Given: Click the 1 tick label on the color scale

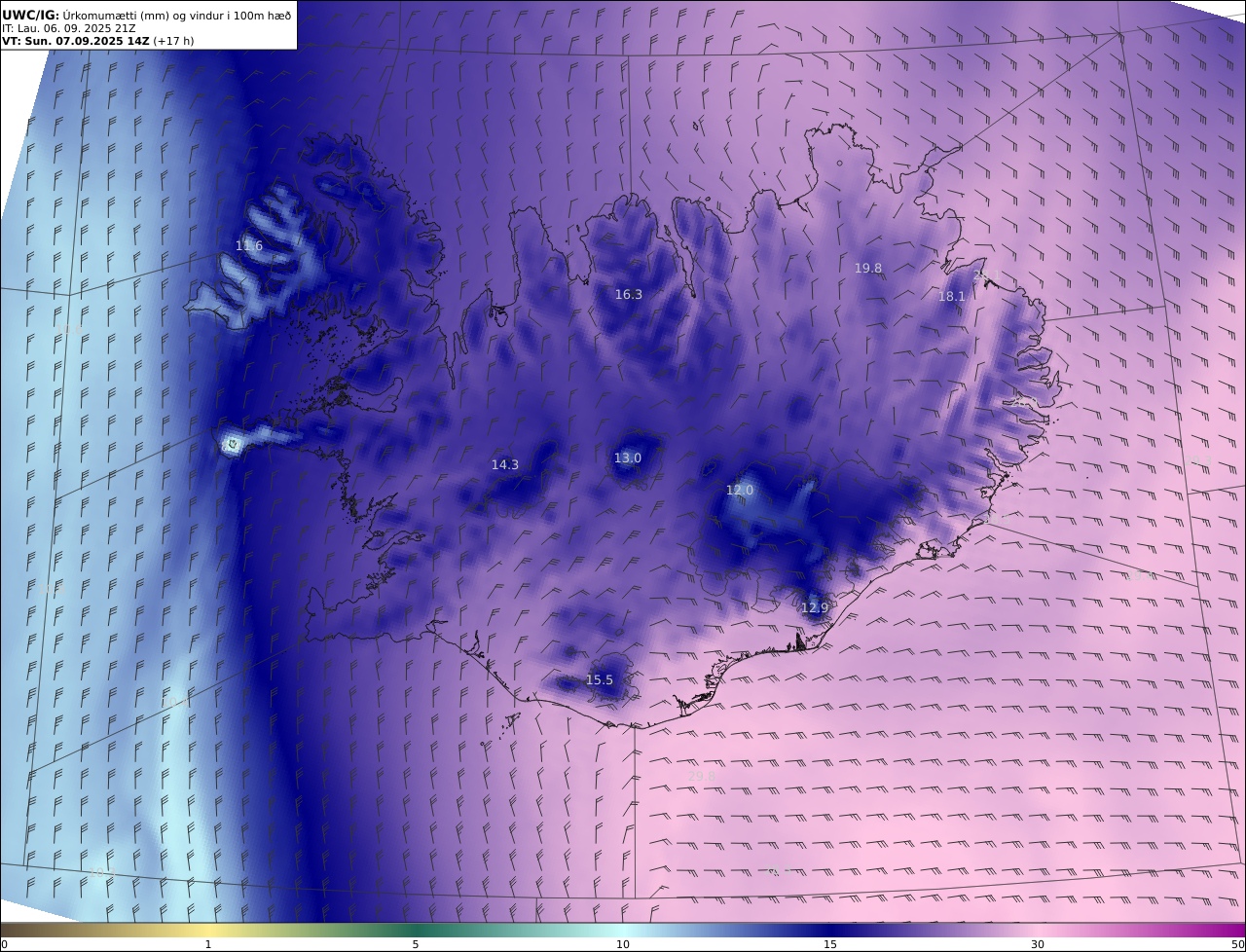Looking at the screenshot, I should 208,944.
